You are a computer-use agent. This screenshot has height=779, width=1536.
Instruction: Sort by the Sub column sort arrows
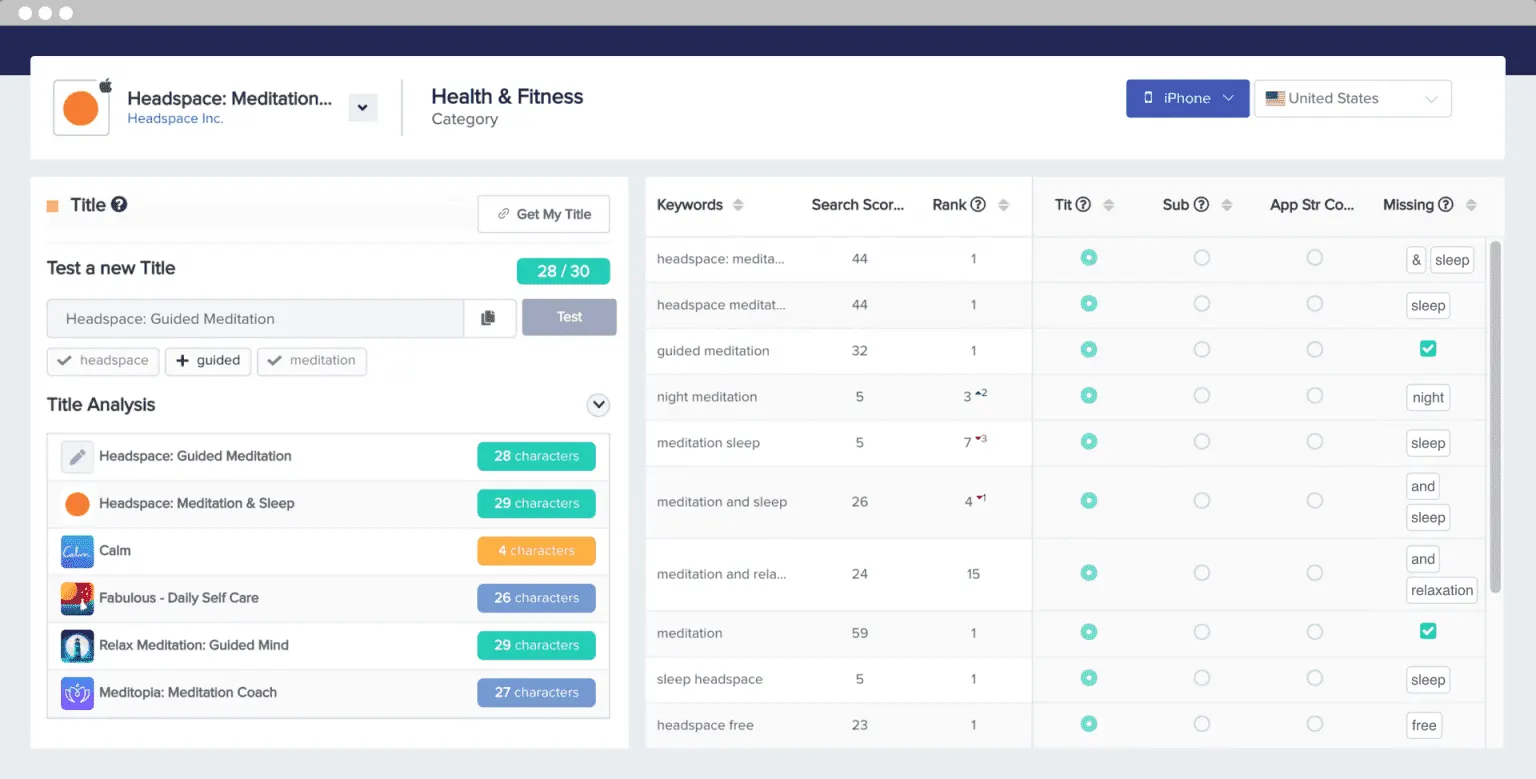click(x=1226, y=205)
